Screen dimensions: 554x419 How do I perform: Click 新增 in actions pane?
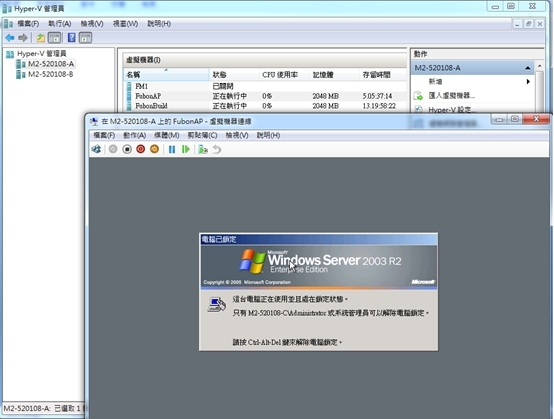(435, 82)
